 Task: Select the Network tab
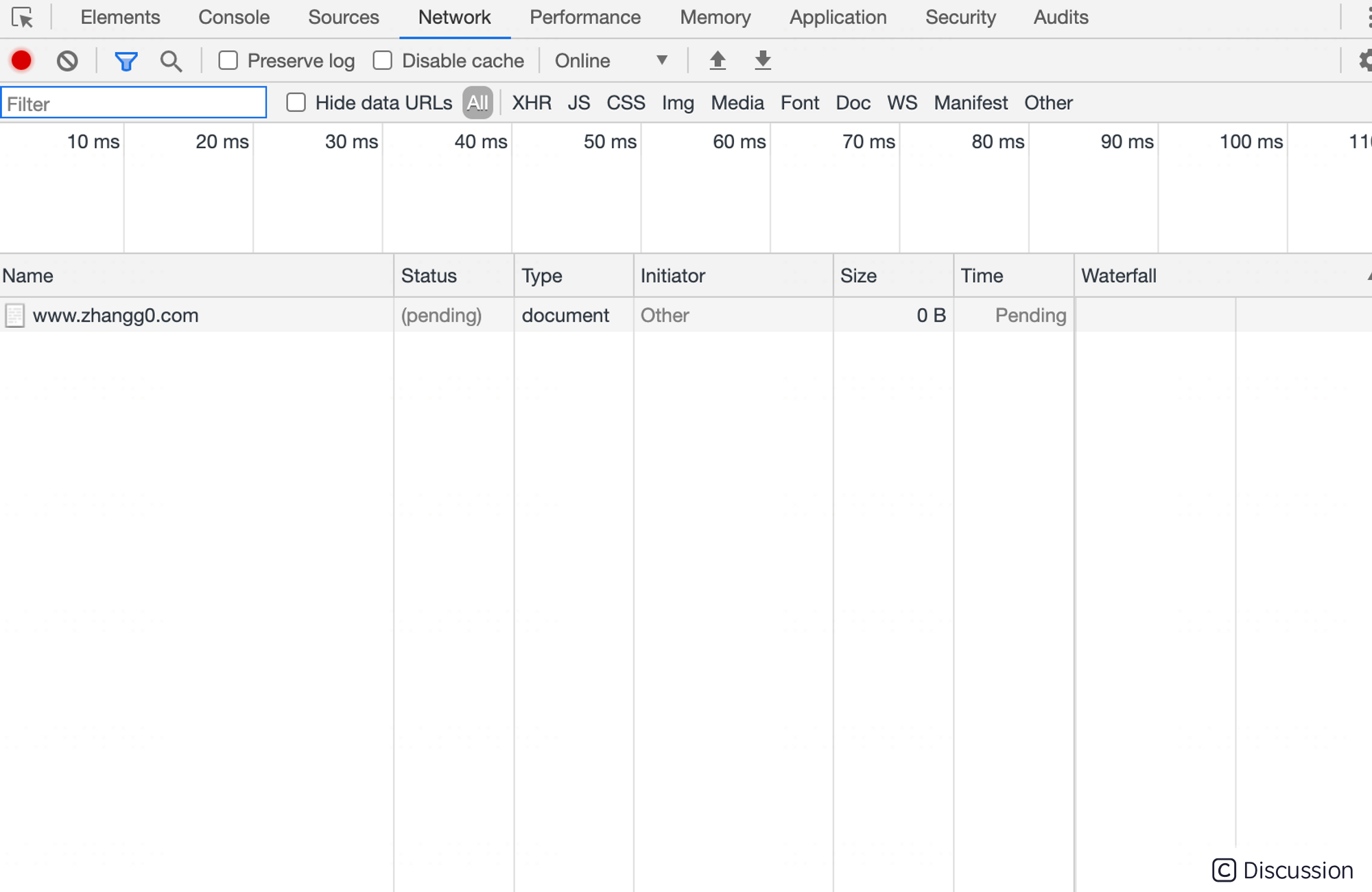[455, 17]
